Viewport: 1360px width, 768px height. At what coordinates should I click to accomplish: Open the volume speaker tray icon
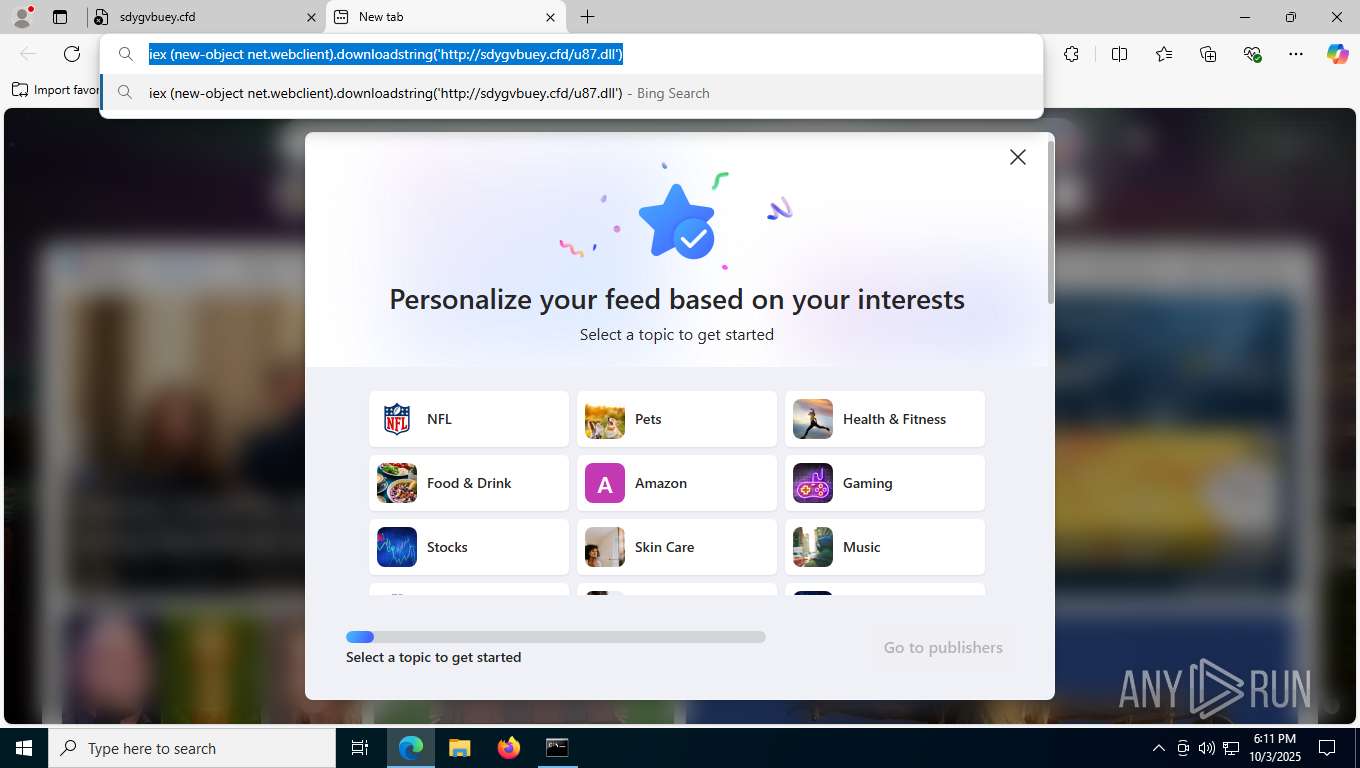click(x=1206, y=748)
